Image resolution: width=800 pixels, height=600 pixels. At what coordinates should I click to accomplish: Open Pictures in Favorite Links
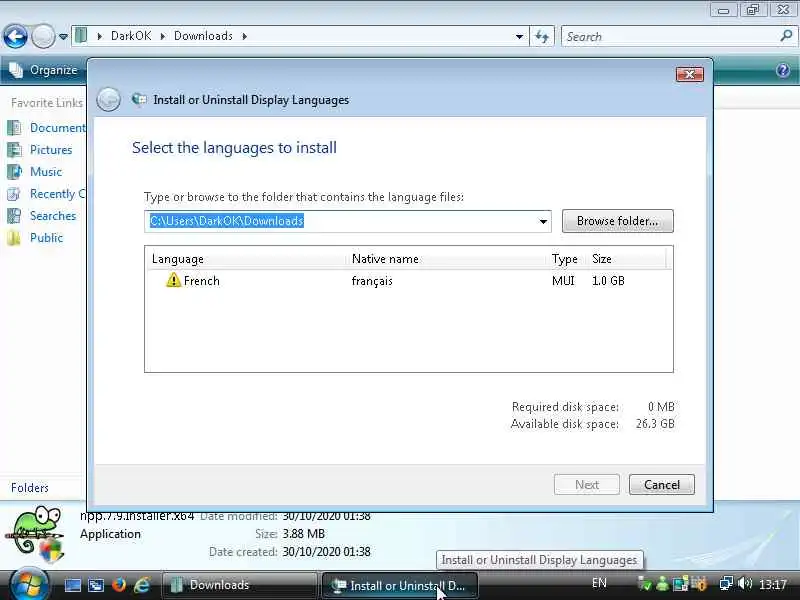coord(51,149)
